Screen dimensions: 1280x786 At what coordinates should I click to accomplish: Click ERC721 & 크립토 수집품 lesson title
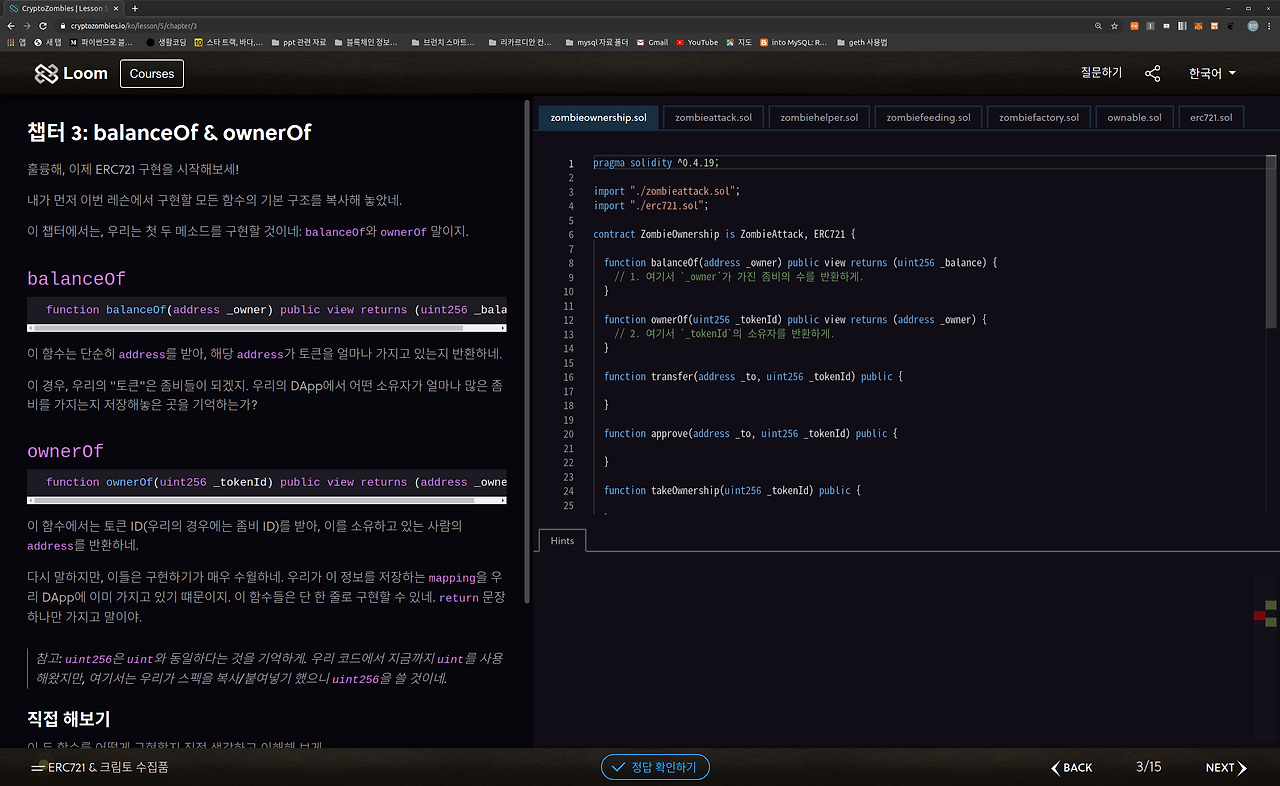click(x=108, y=768)
